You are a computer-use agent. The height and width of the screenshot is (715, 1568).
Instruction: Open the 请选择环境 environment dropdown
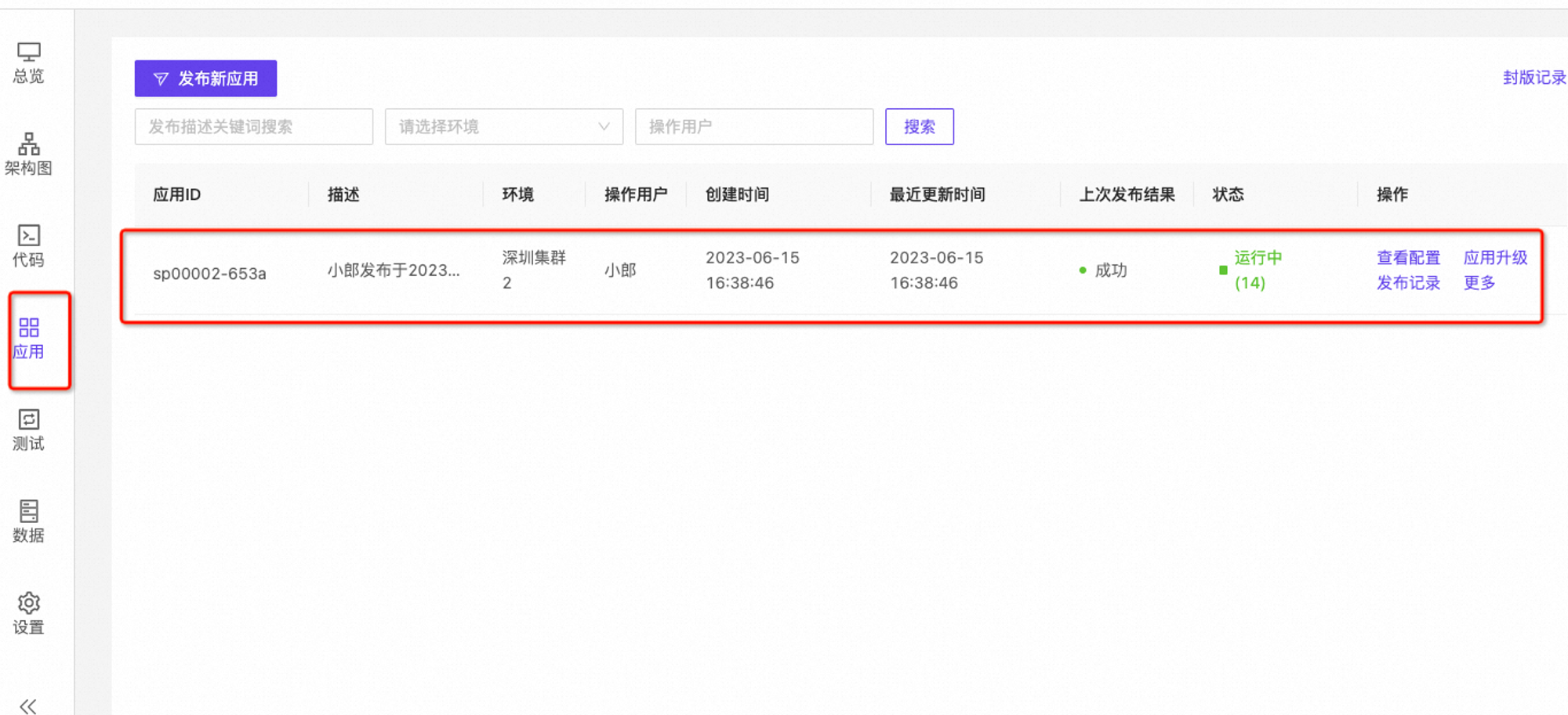pos(503,126)
